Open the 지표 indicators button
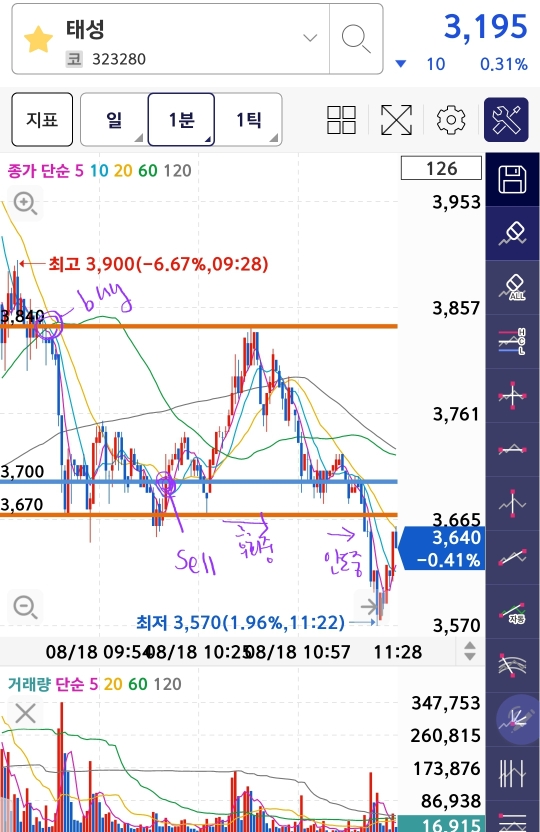This screenshot has height=832, width=540. (42, 119)
